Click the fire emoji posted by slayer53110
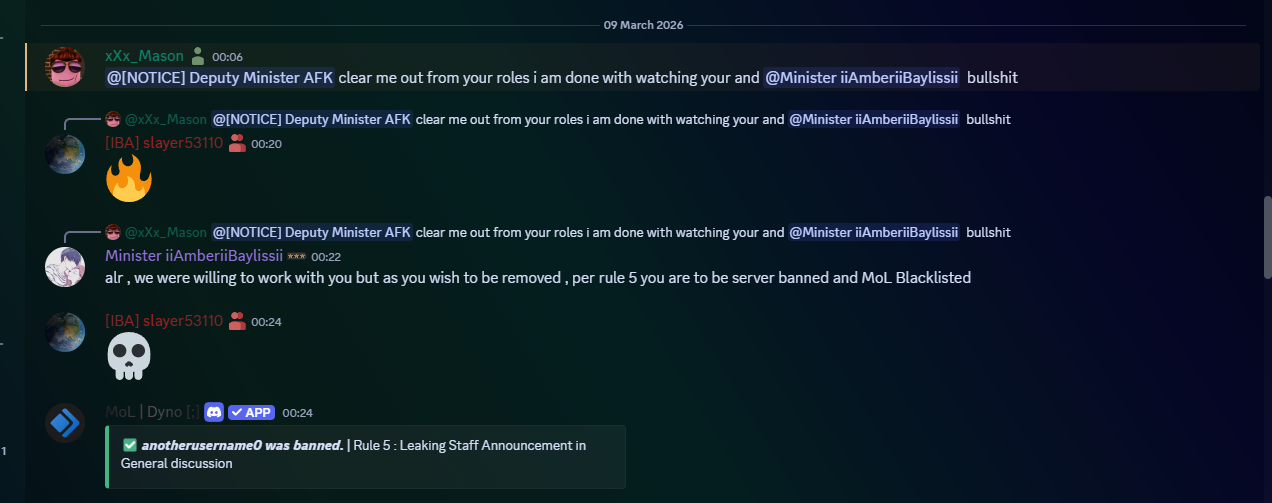 tap(128, 179)
